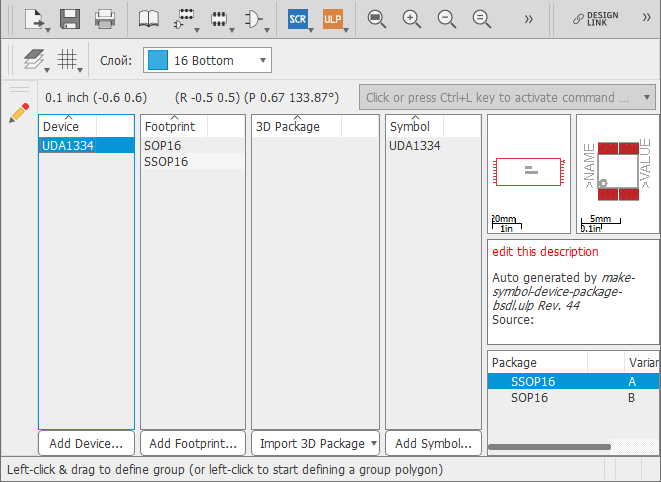Open the Design Link tool

pyautogui.click(x=596, y=19)
